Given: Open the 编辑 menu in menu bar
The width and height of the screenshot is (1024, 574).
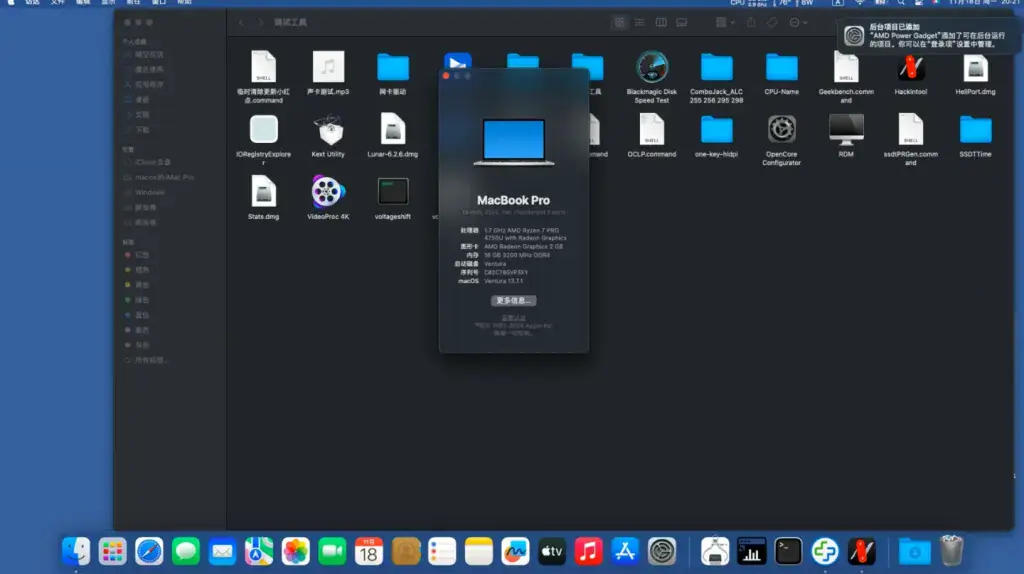Looking at the screenshot, I should point(83,3).
